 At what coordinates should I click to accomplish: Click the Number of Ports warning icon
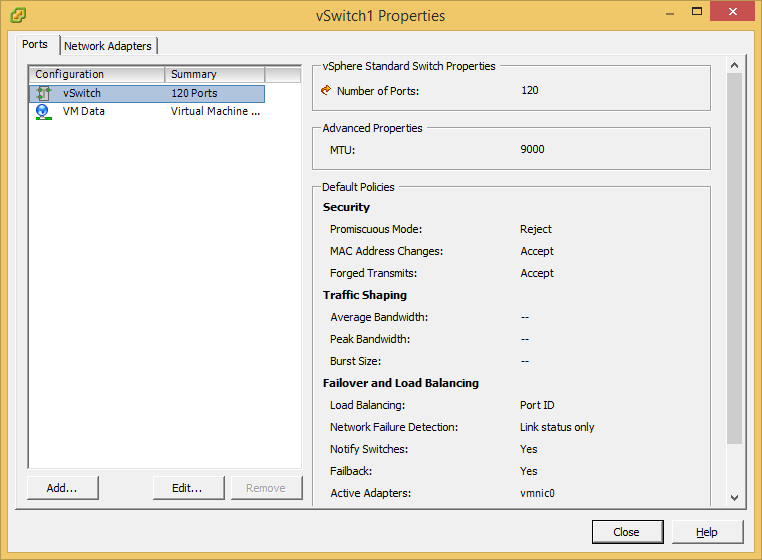[326, 90]
